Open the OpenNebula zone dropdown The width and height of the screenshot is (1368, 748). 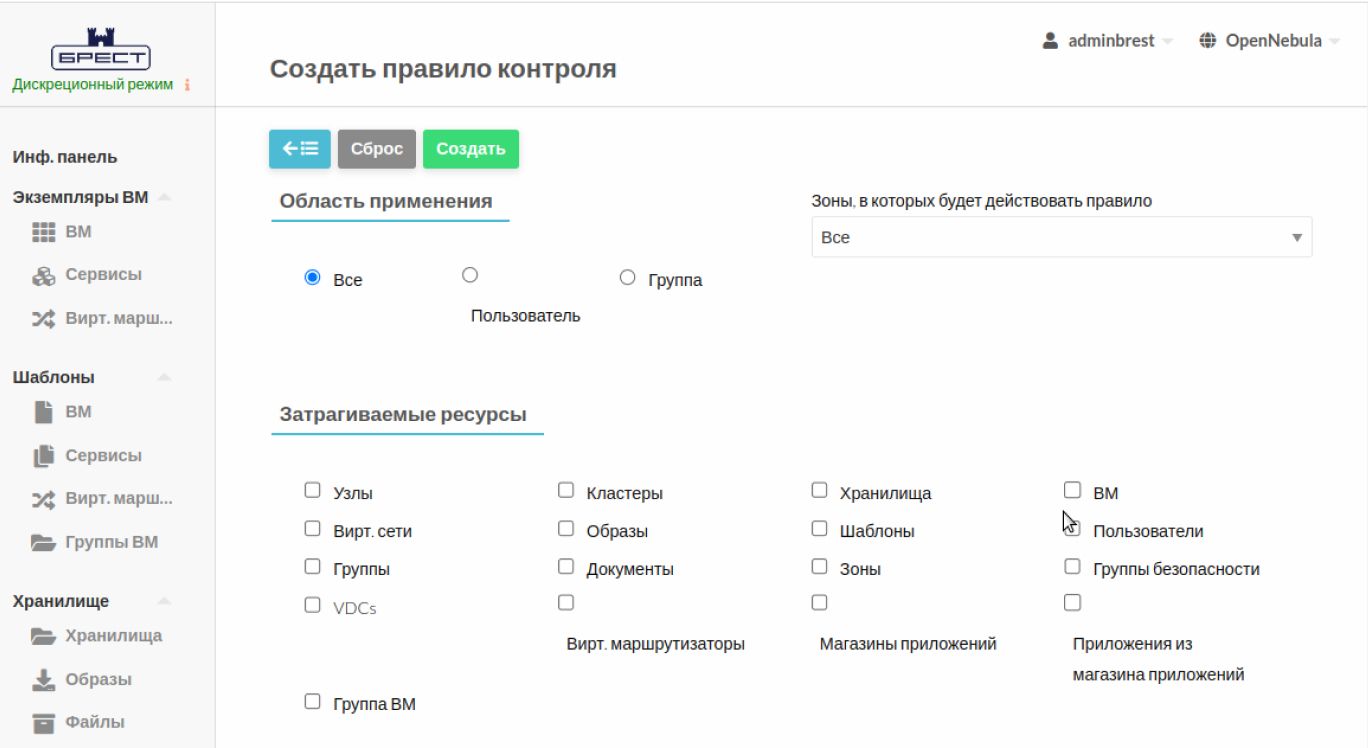1269,41
